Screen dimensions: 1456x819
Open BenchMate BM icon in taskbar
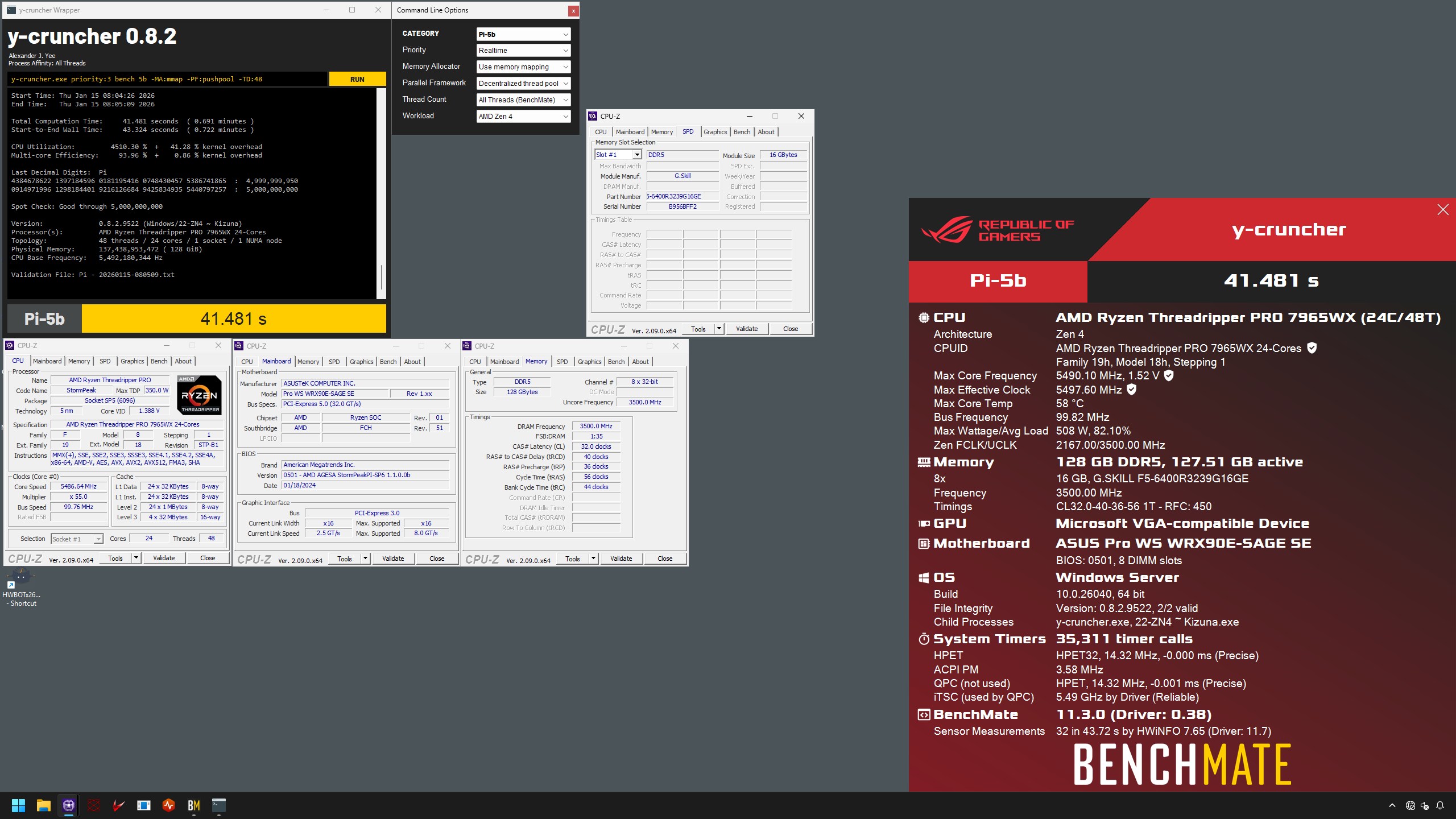pyautogui.click(x=194, y=805)
